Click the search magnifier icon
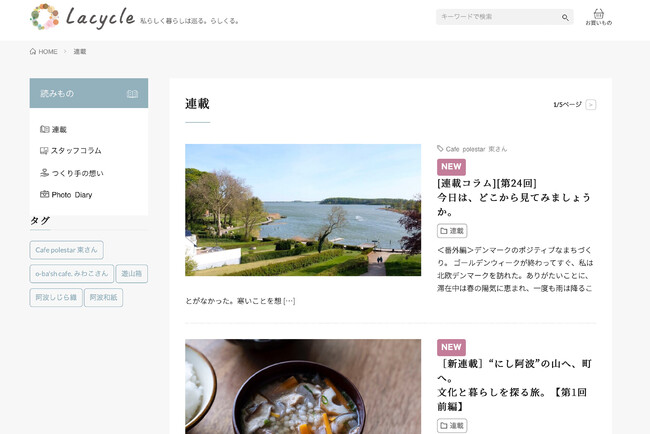 (565, 17)
